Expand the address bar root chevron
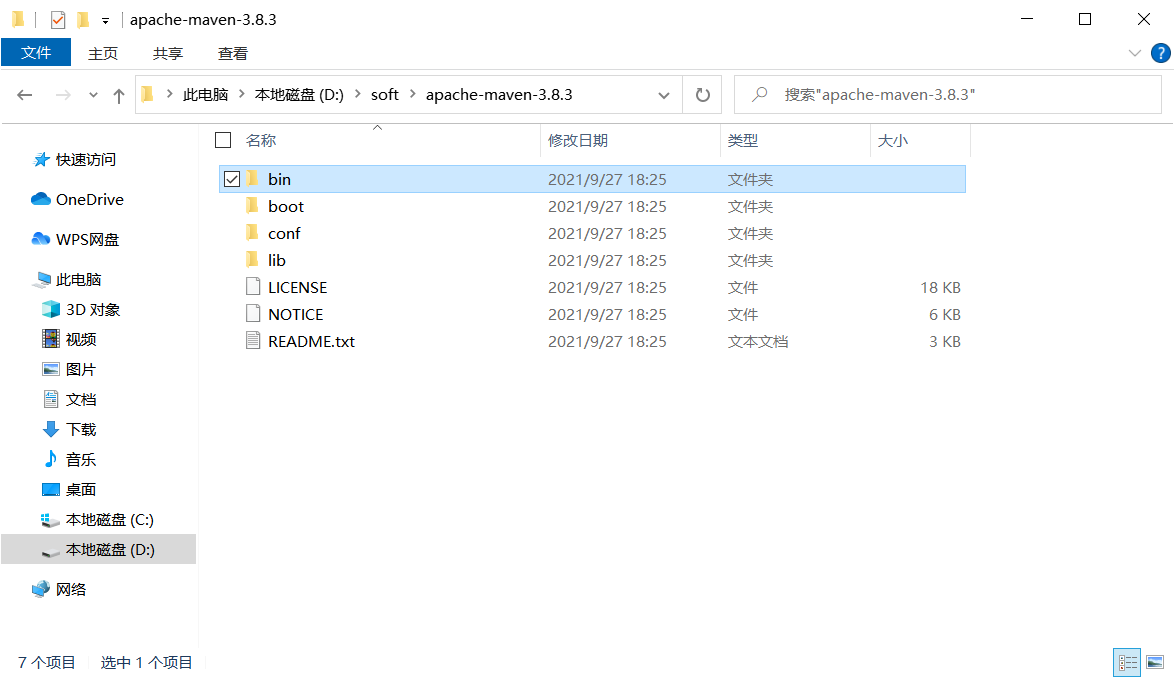1175x678 pixels. pos(169,94)
